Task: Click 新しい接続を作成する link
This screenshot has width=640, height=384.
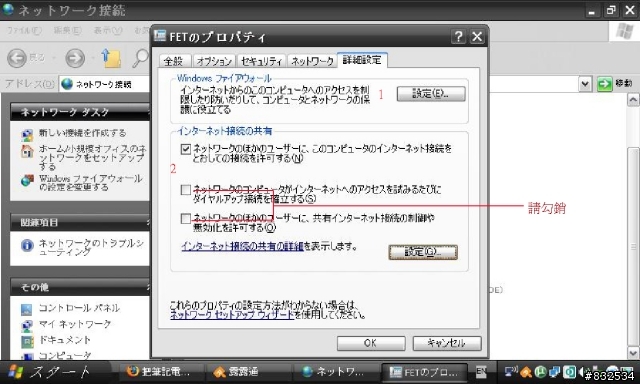Action: [x=82, y=133]
